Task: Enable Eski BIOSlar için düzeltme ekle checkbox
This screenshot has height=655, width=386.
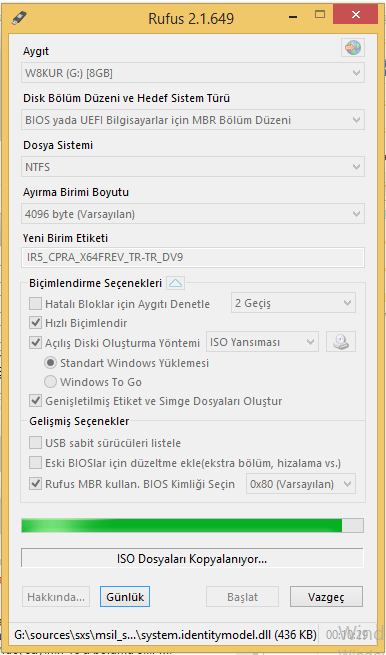Action: [x=35, y=463]
